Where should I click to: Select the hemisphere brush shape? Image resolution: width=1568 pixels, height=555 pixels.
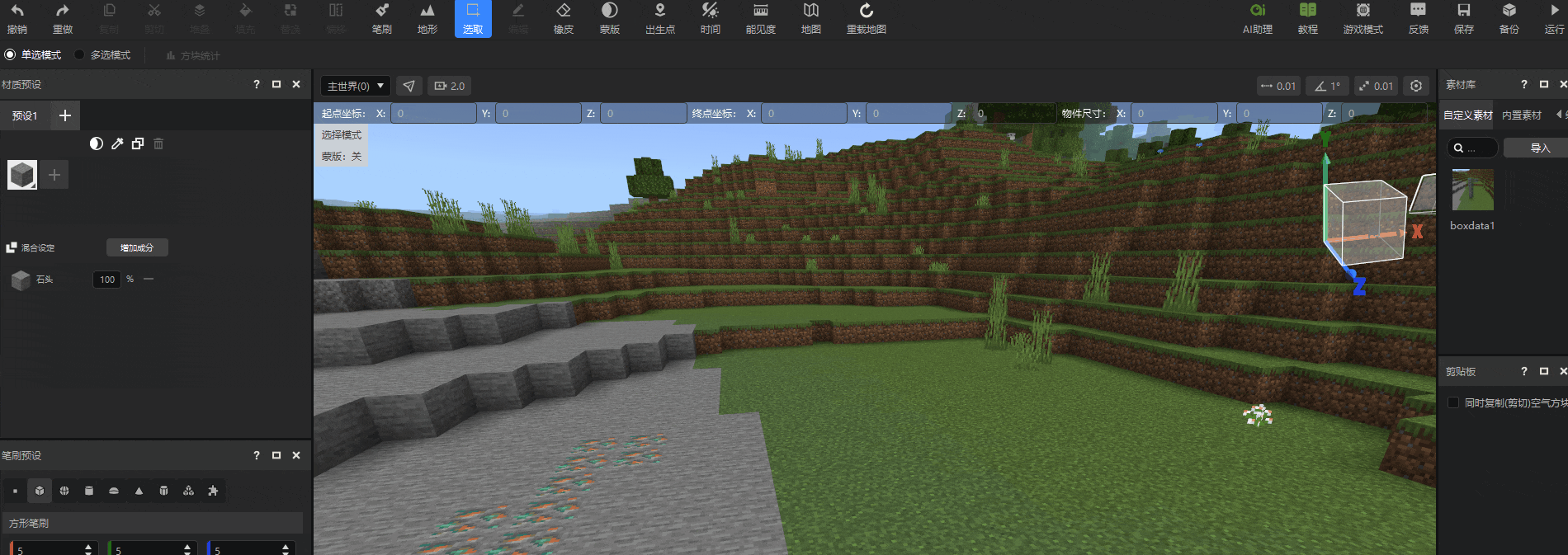point(114,491)
